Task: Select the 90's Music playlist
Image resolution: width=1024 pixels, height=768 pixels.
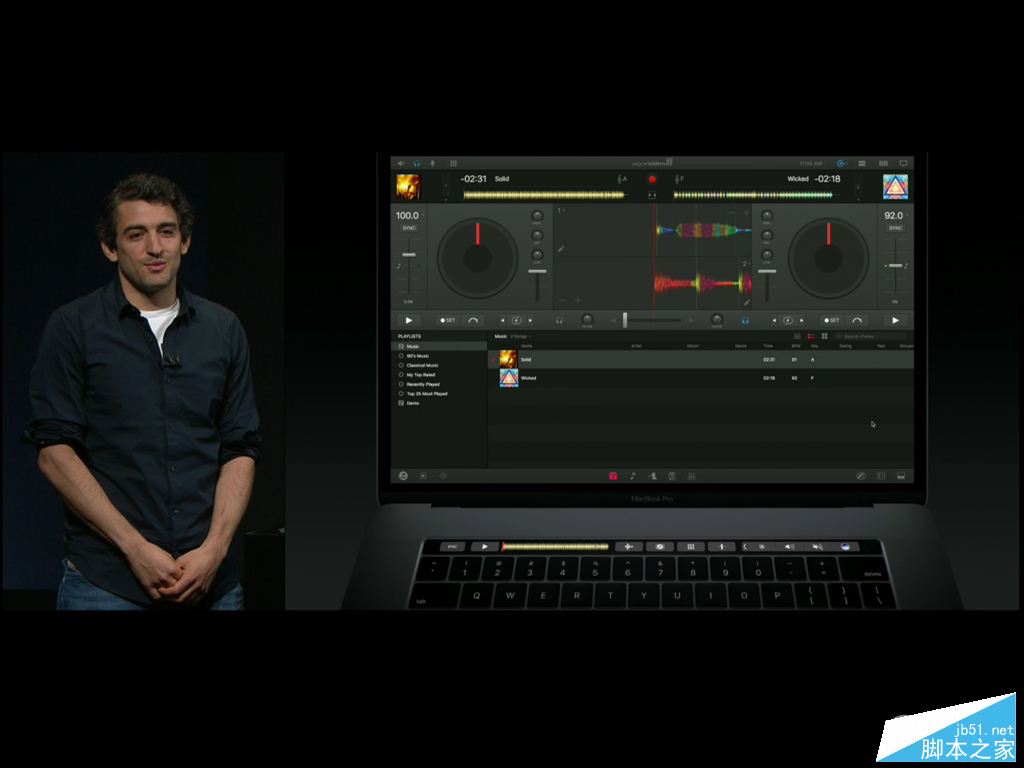Action: [439, 356]
